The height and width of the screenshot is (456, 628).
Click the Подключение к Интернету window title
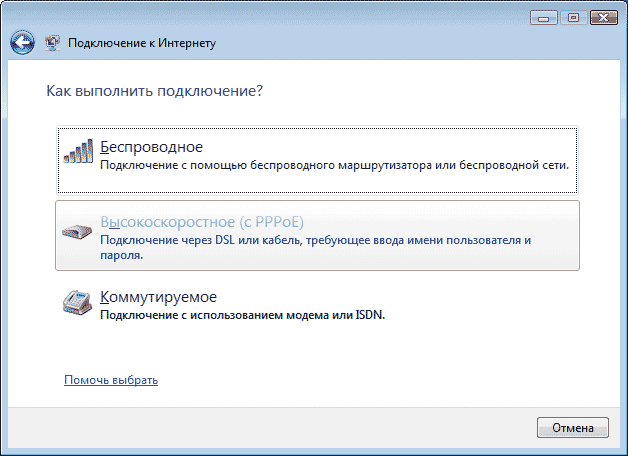(141, 43)
